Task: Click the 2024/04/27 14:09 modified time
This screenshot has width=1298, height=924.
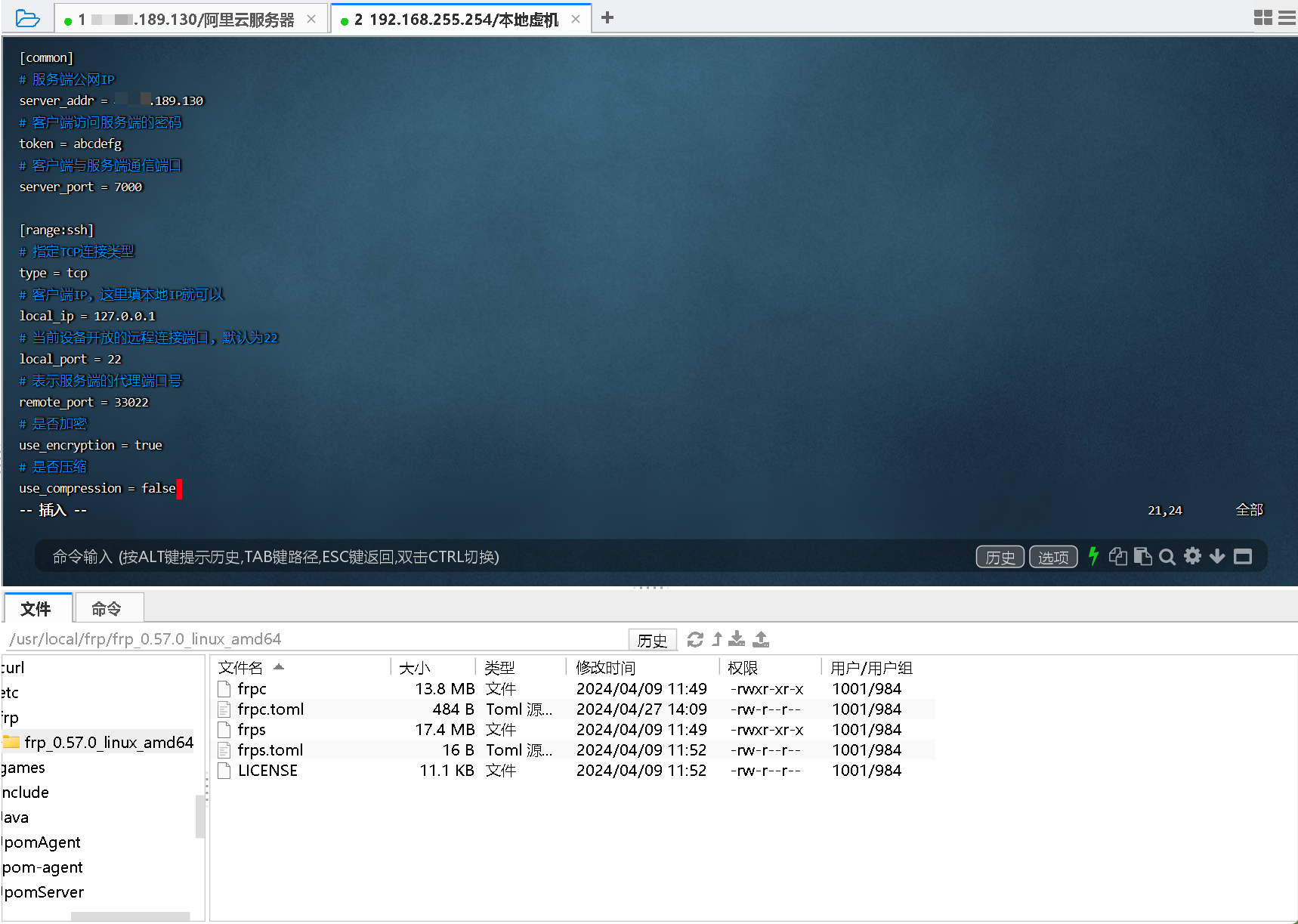Action: pos(641,709)
